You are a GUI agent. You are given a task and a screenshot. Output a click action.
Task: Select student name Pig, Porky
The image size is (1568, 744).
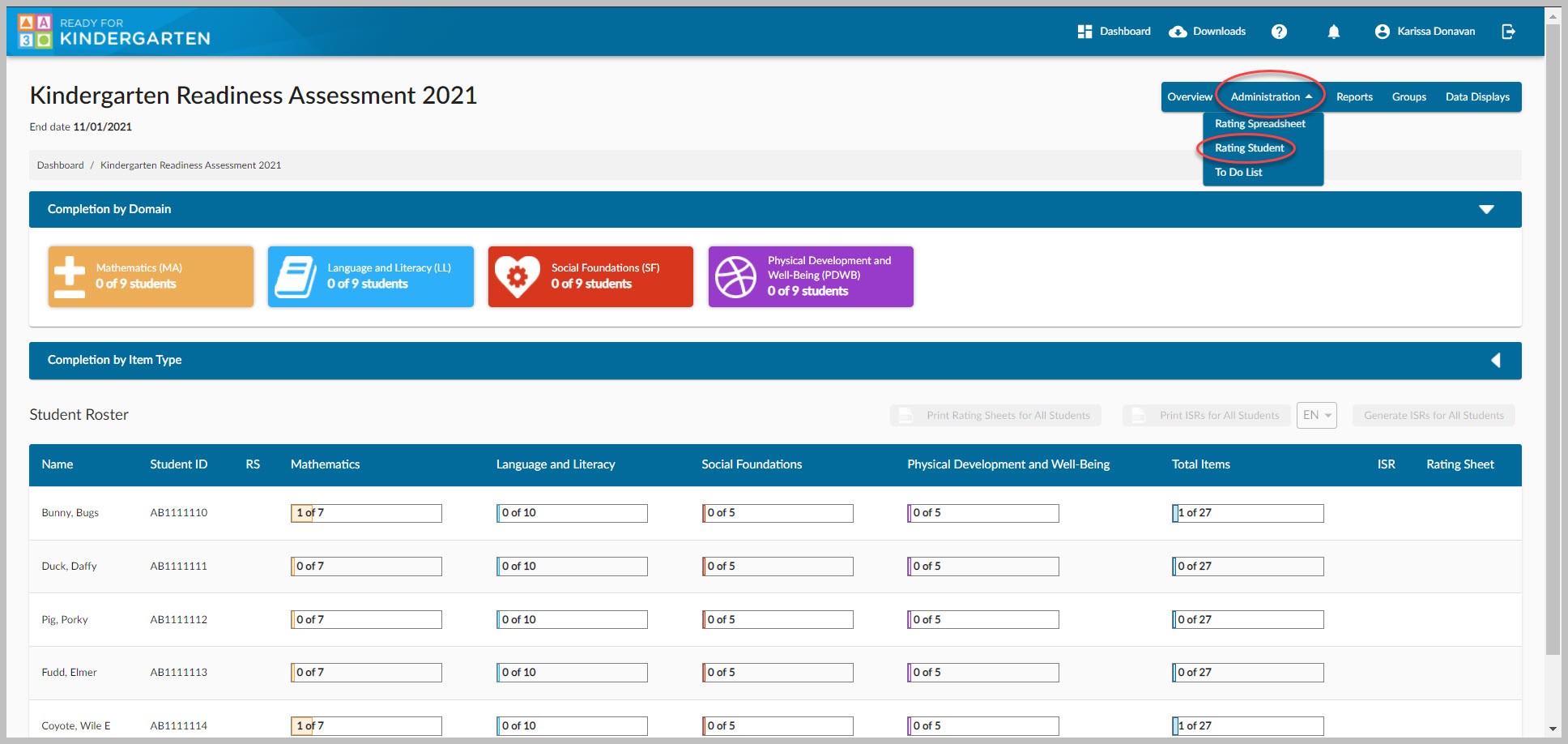point(65,620)
